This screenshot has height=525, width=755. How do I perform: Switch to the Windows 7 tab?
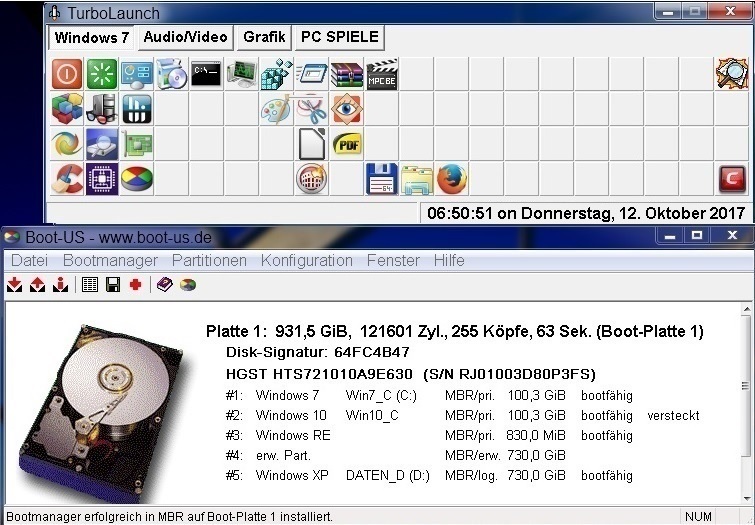pyautogui.click(x=91, y=38)
